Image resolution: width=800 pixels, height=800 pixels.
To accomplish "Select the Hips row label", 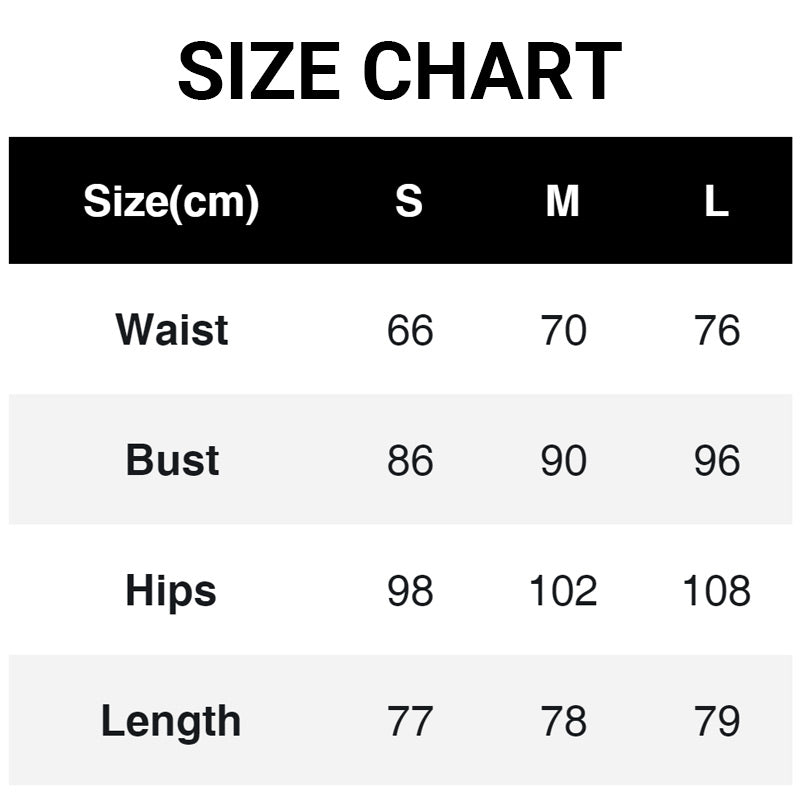I will pyautogui.click(x=171, y=590).
